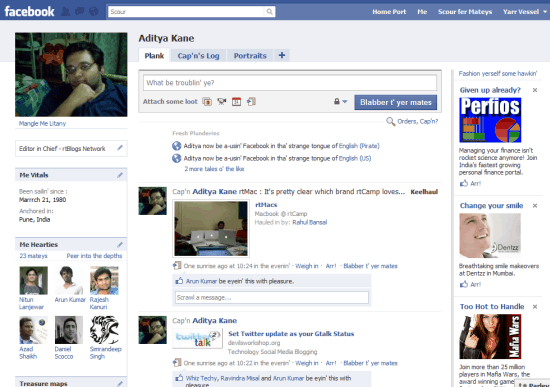Click globe icon beside English (Pirate) story

(176, 146)
